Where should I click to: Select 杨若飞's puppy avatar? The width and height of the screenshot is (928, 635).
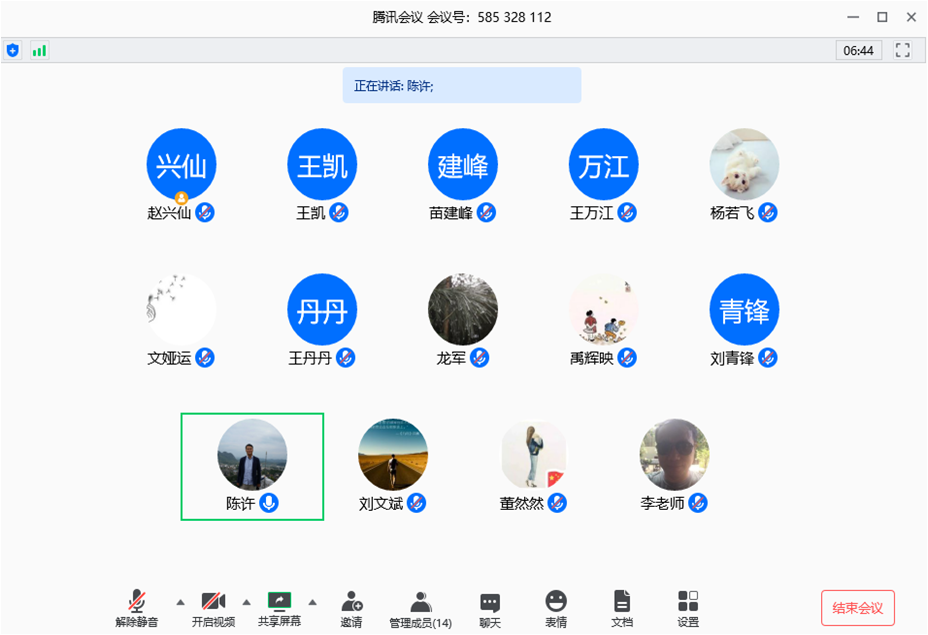[745, 165]
